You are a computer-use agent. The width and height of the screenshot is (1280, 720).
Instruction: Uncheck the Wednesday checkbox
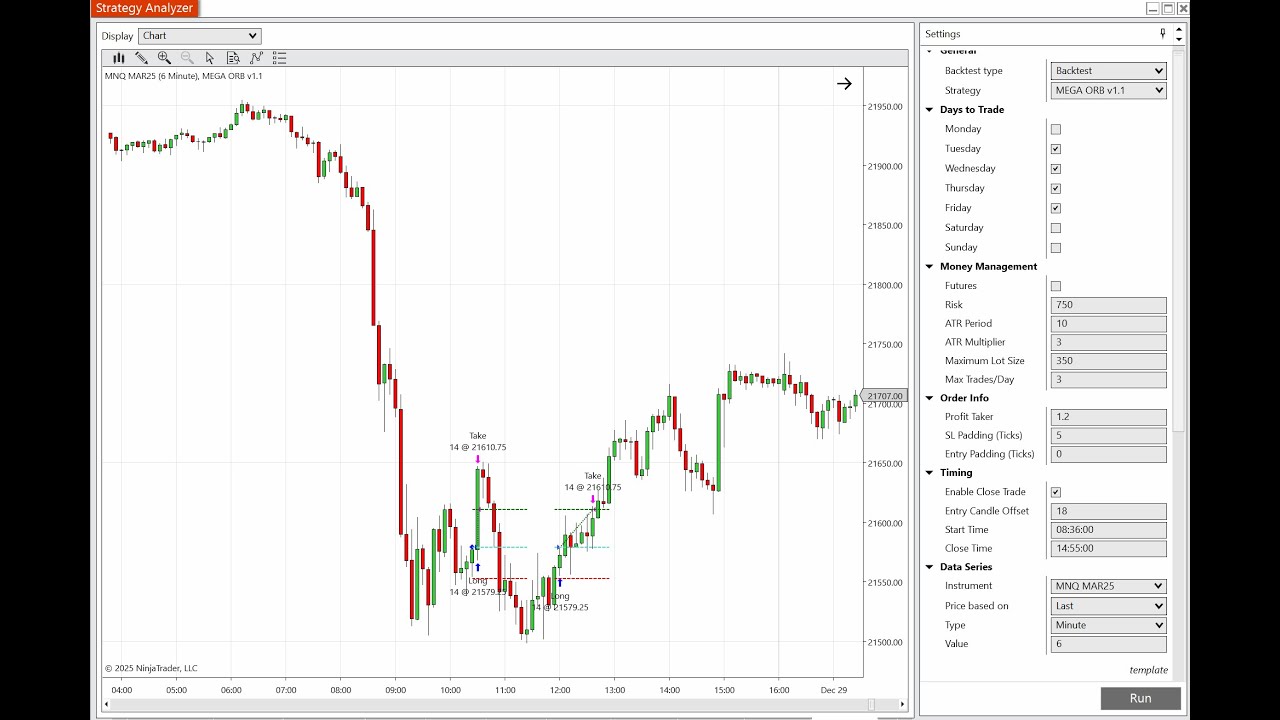1056,169
